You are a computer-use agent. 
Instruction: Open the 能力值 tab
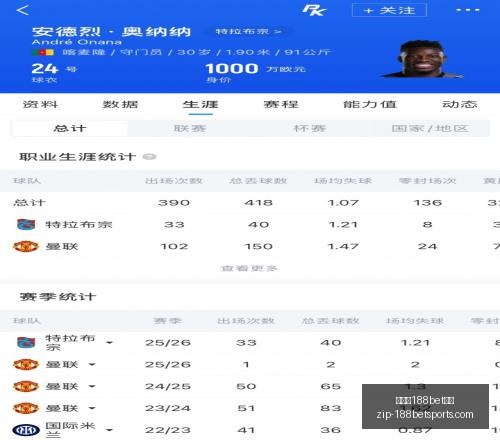pyautogui.click(x=370, y=104)
